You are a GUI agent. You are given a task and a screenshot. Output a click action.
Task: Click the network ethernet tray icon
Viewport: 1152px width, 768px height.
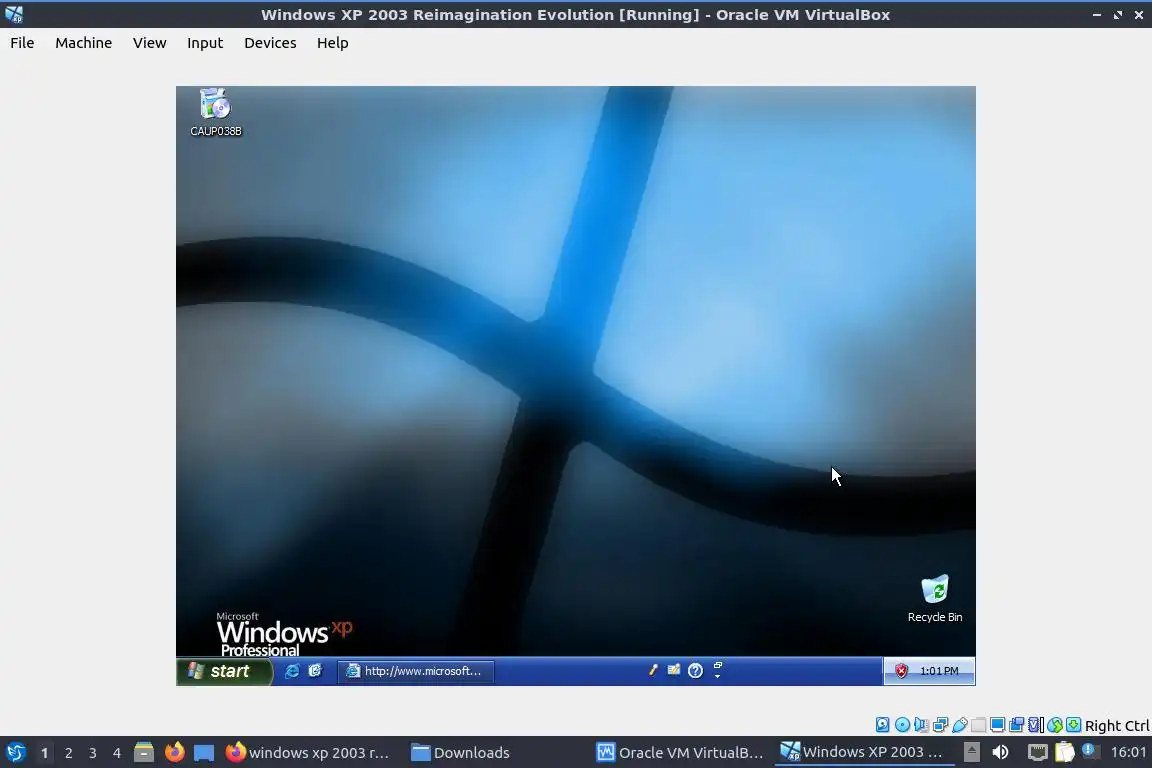click(1037, 752)
